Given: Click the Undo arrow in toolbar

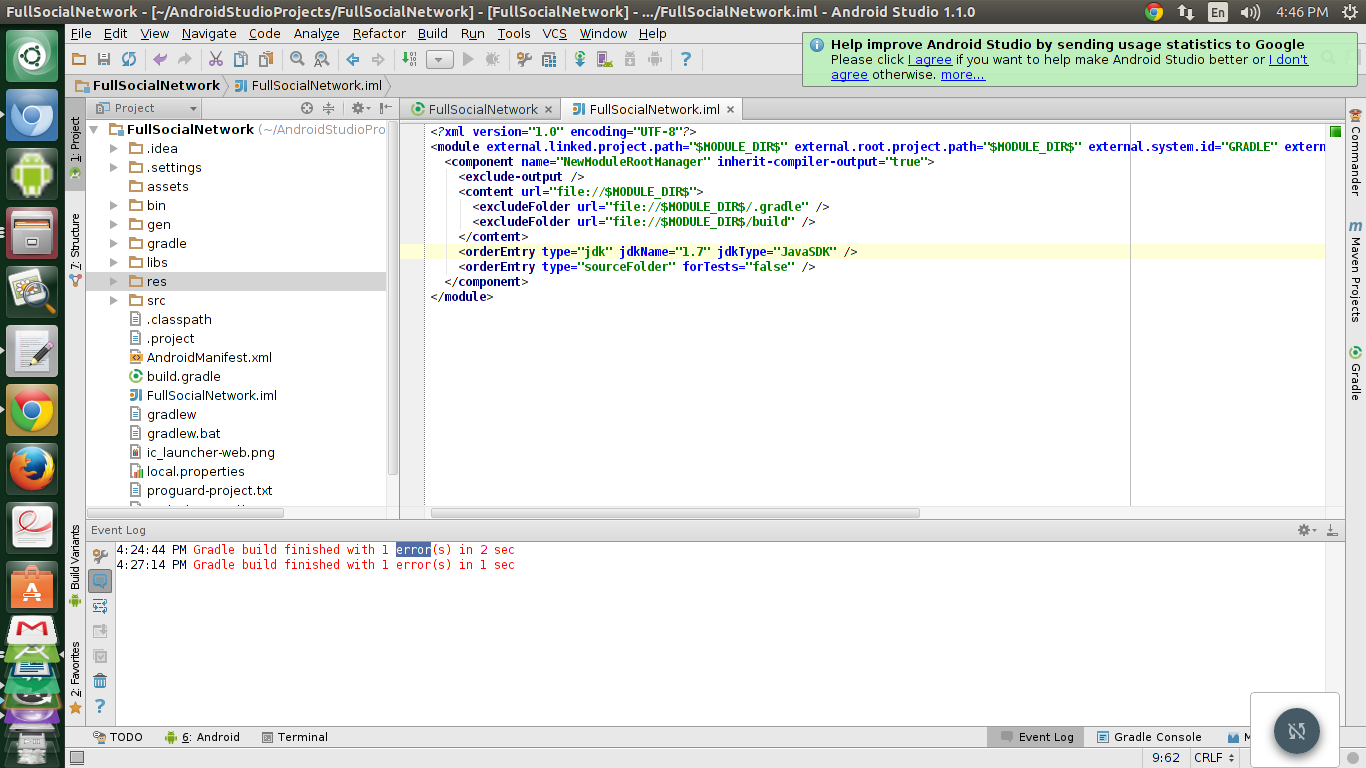Looking at the screenshot, I should (x=160, y=60).
